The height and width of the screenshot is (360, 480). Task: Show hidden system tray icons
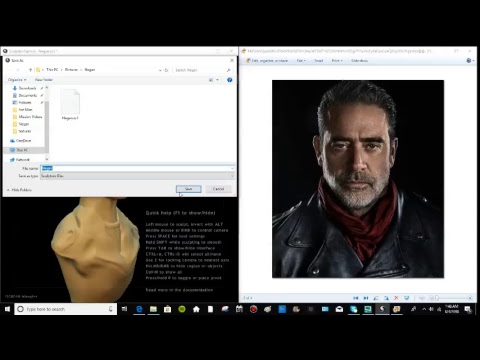point(424,309)
